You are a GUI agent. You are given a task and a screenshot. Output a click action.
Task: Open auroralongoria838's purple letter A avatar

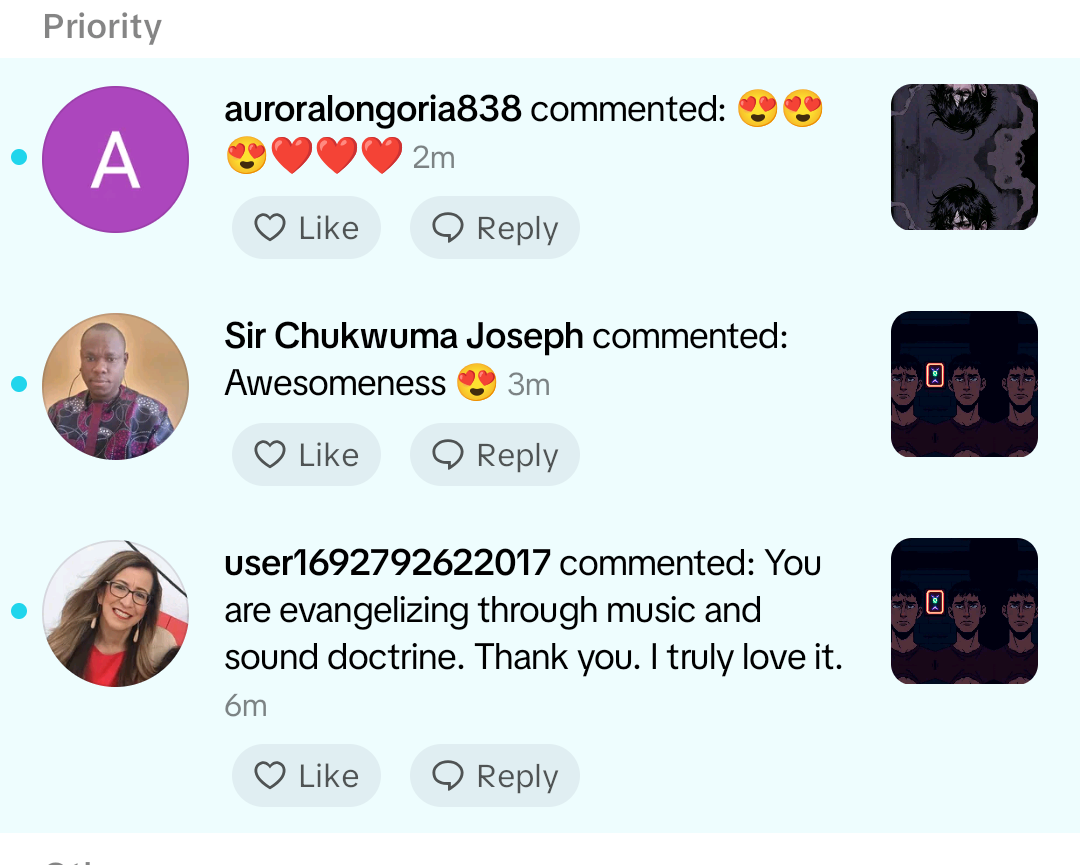pyautogui.click(x=116, y=159)
